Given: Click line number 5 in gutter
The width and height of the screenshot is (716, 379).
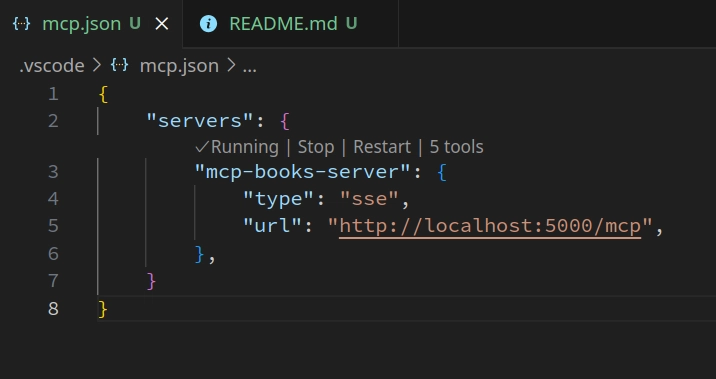Looking at the screenshot, I should (53, 226).
